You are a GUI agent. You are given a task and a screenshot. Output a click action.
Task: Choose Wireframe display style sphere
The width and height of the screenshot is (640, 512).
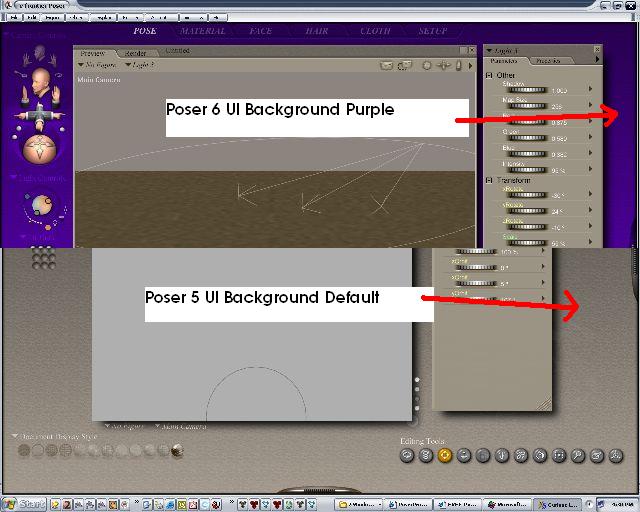point(52,451)
